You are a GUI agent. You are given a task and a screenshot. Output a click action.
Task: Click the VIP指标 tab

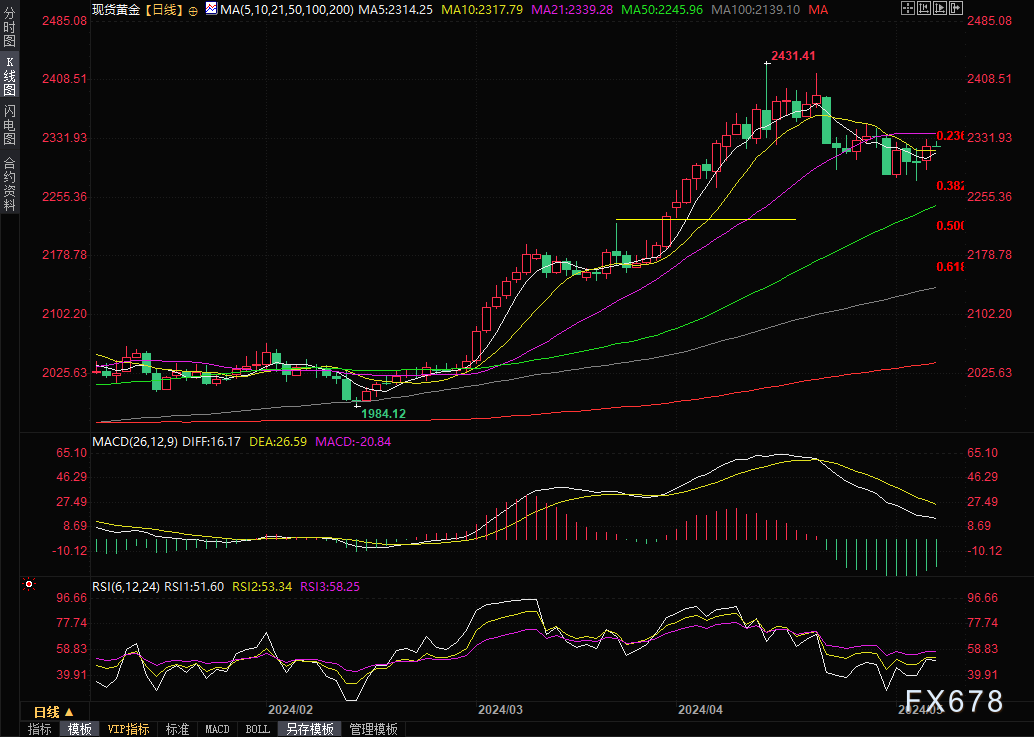coord(128,729)
